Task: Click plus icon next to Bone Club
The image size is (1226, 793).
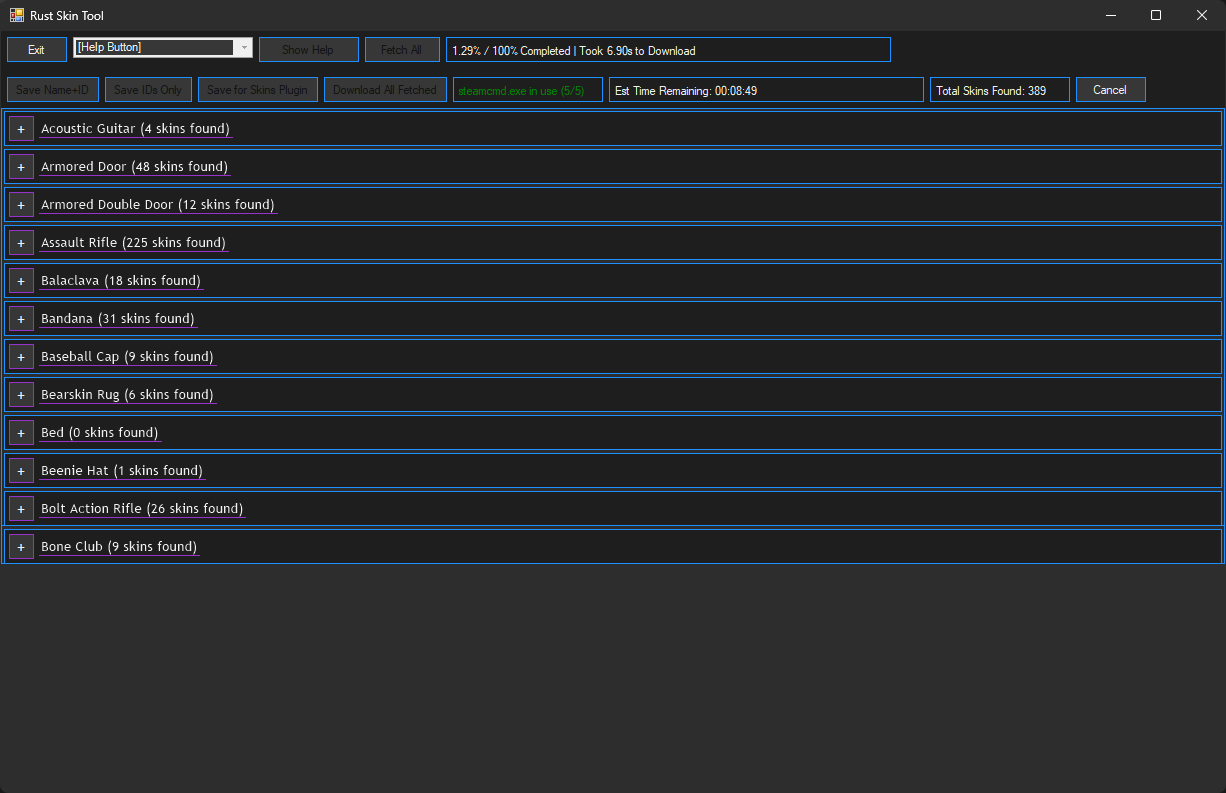Action: (x=21, y=547)
